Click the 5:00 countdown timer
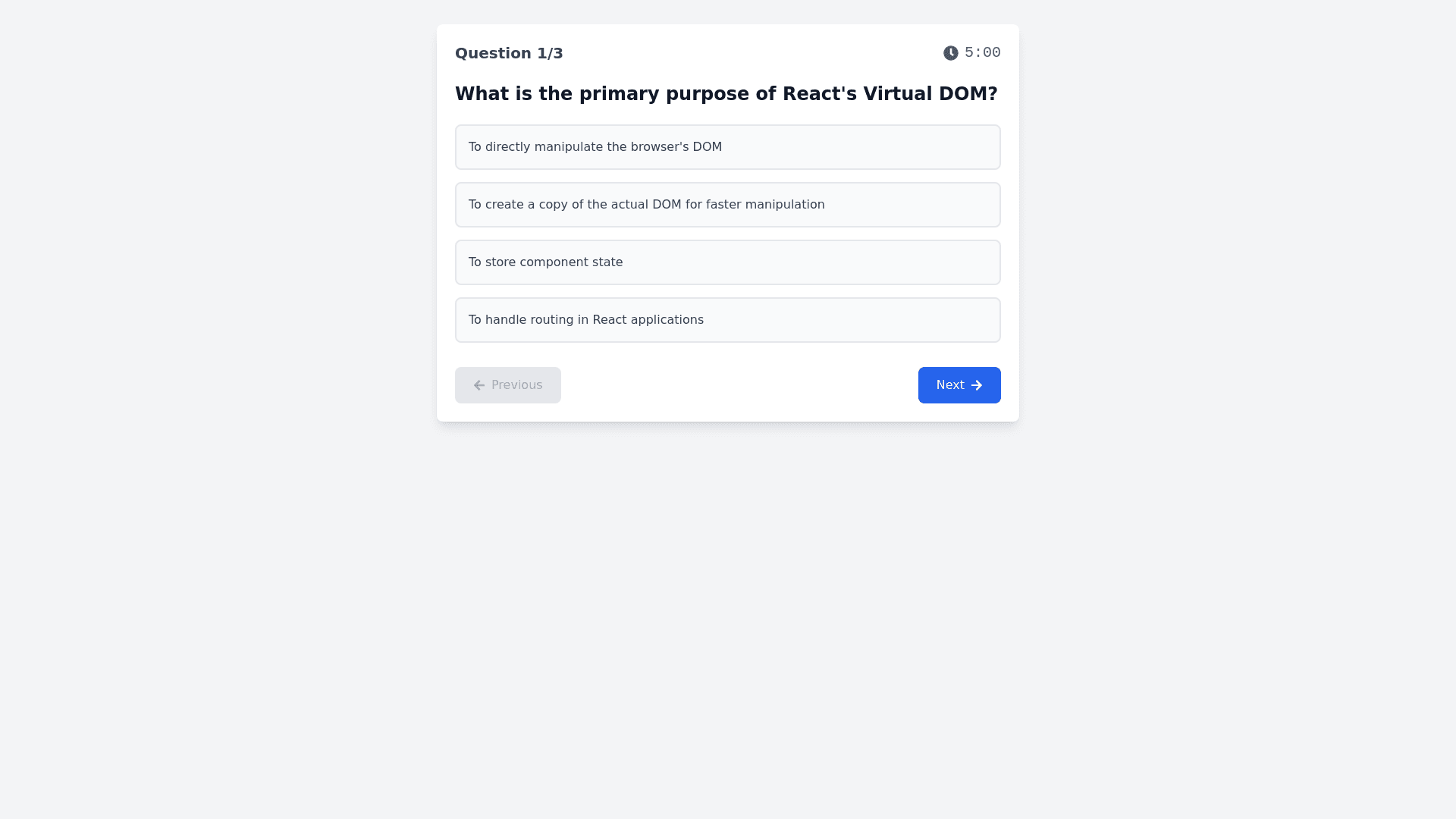Viewport: 1456px width, 819px height. click(982, 52)
